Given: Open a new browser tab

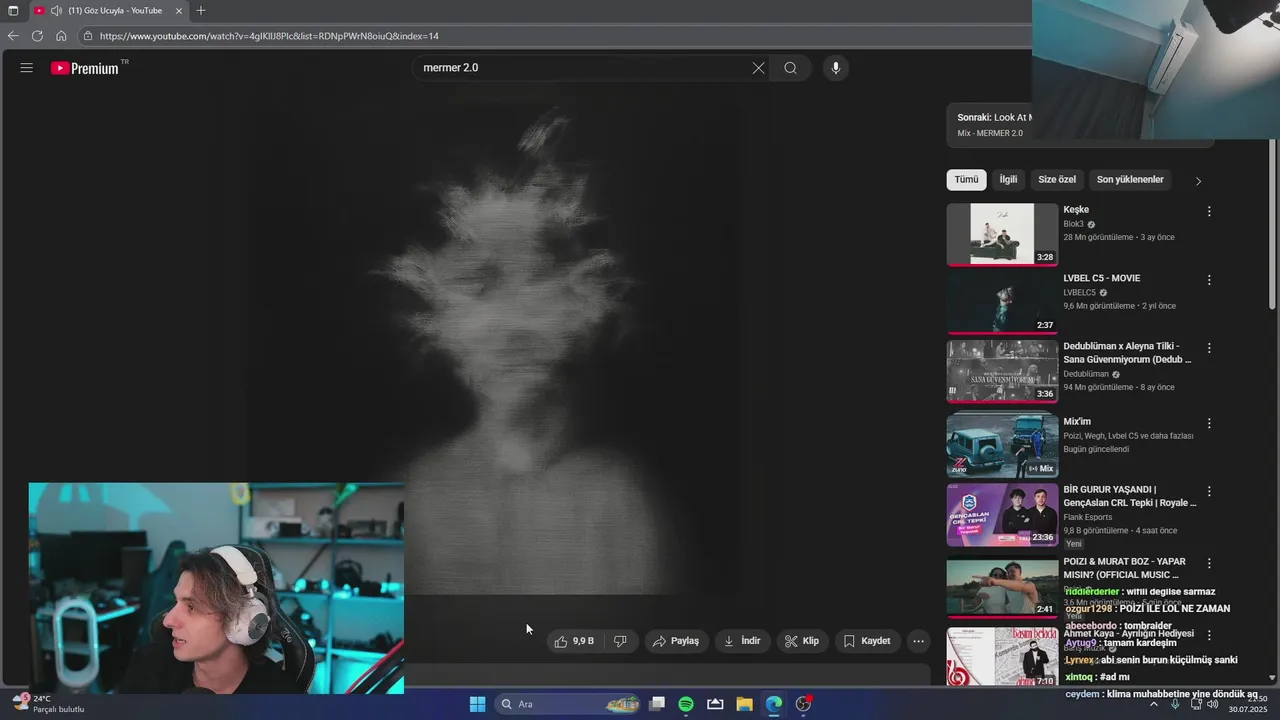Looking at the screenshot, I should [201, 11].
